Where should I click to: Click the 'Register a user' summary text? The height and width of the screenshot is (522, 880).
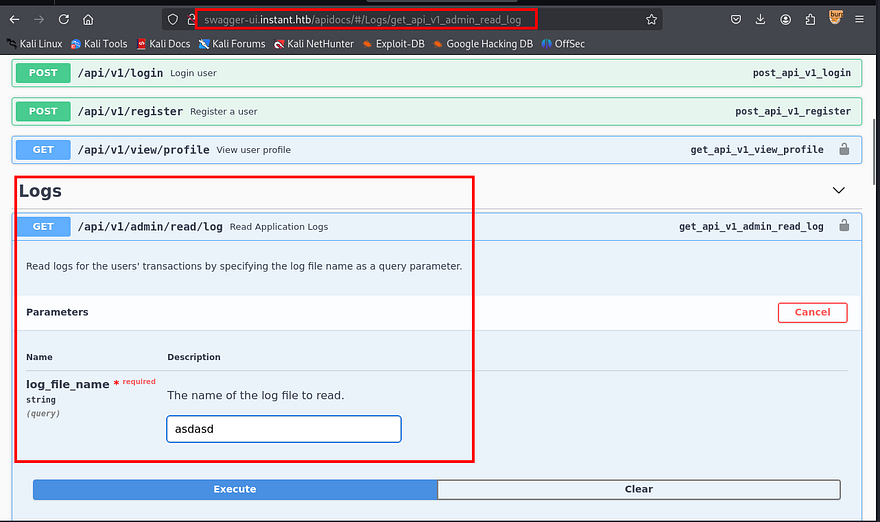pyautogui.click(x=223, y=112)
